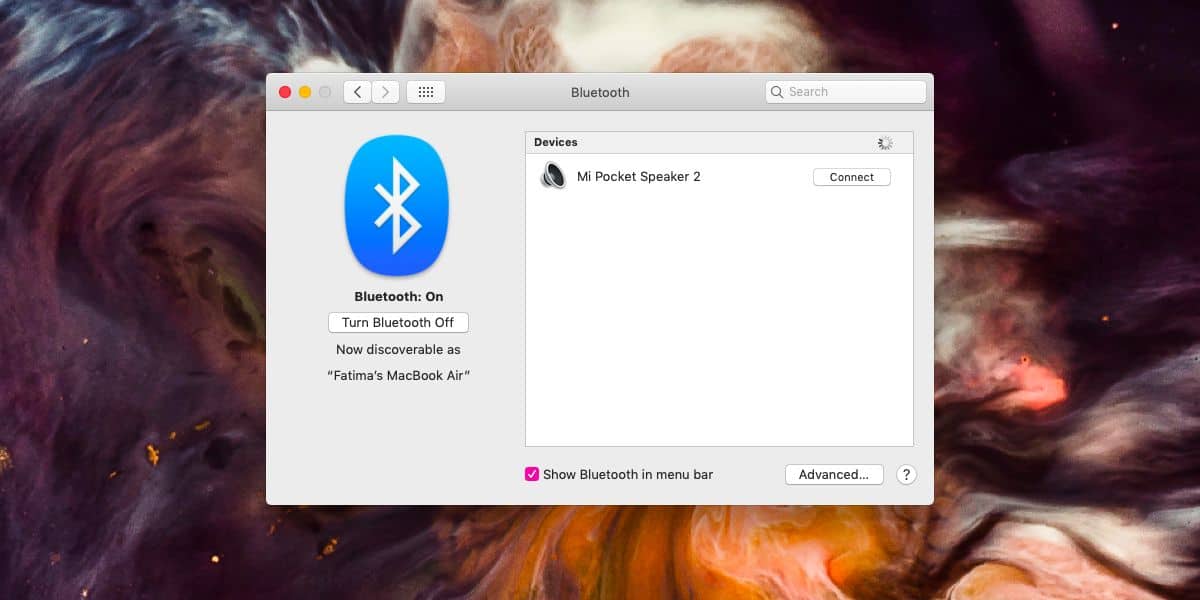This screenshot has width=1200, height=600.
Task: Click inside the Search field
Action: tap(845, 91)
